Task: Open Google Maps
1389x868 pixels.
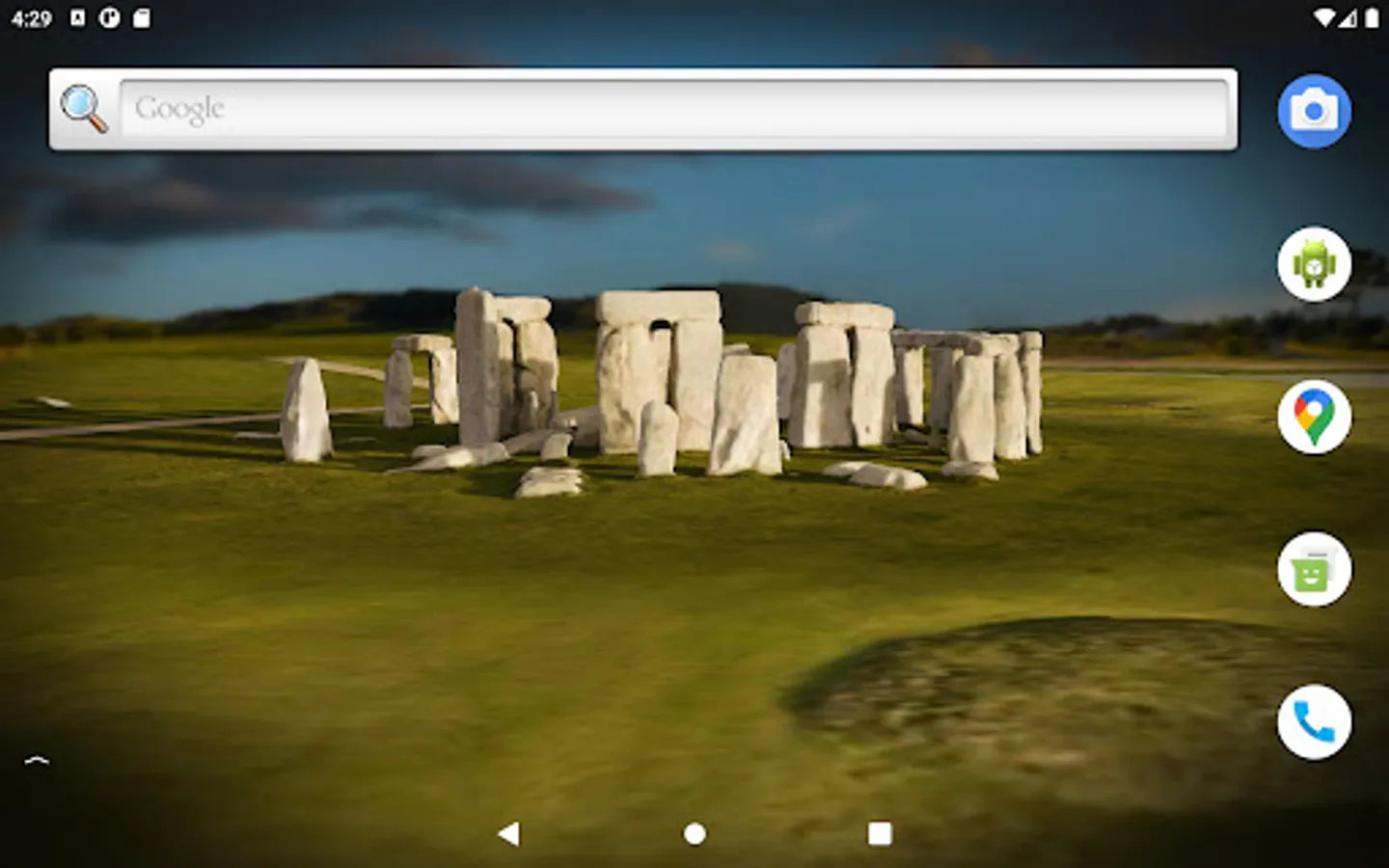Action: click(1314, 417)
